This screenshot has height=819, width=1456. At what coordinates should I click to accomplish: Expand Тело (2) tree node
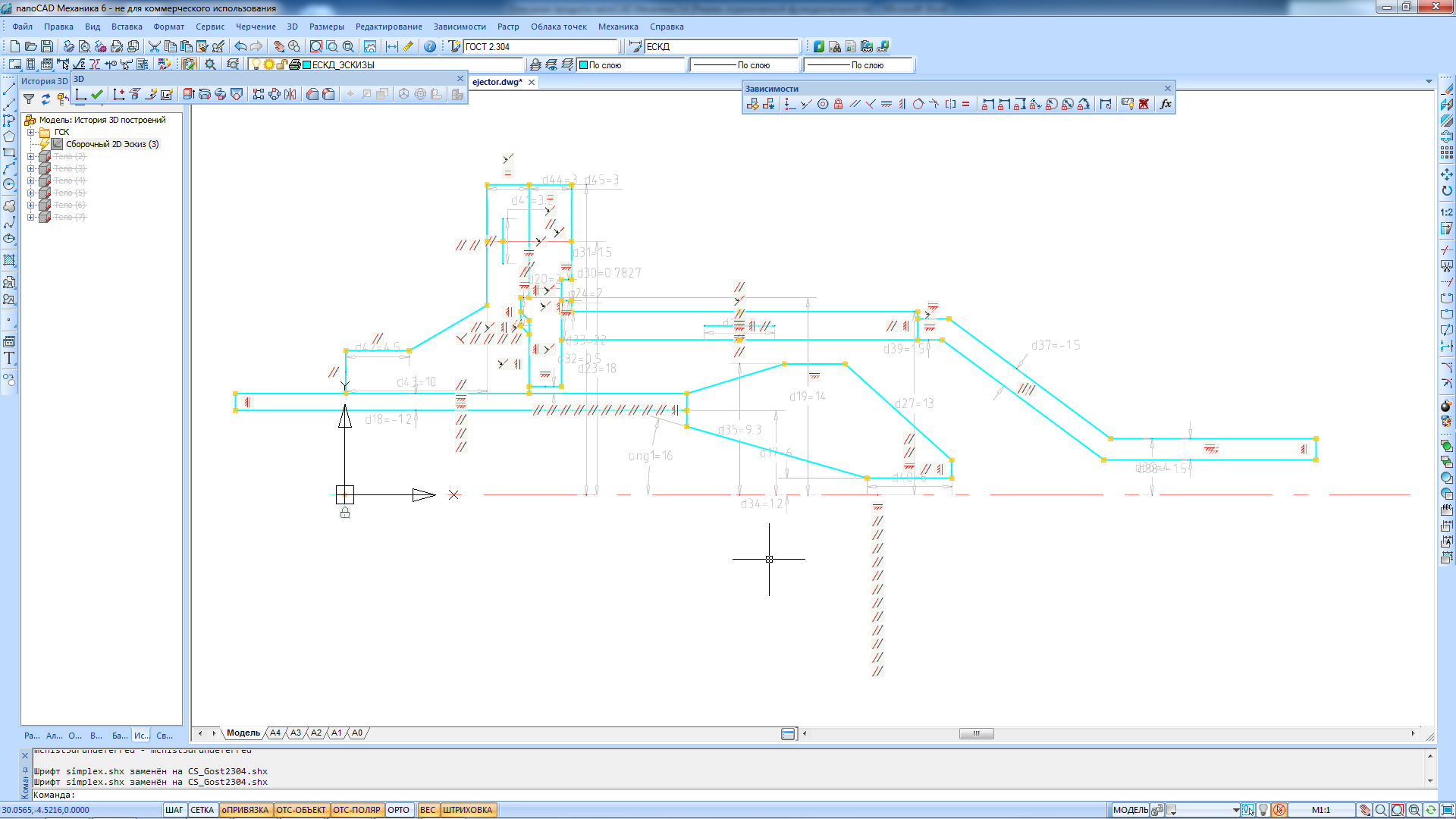(x=31, y=156)
